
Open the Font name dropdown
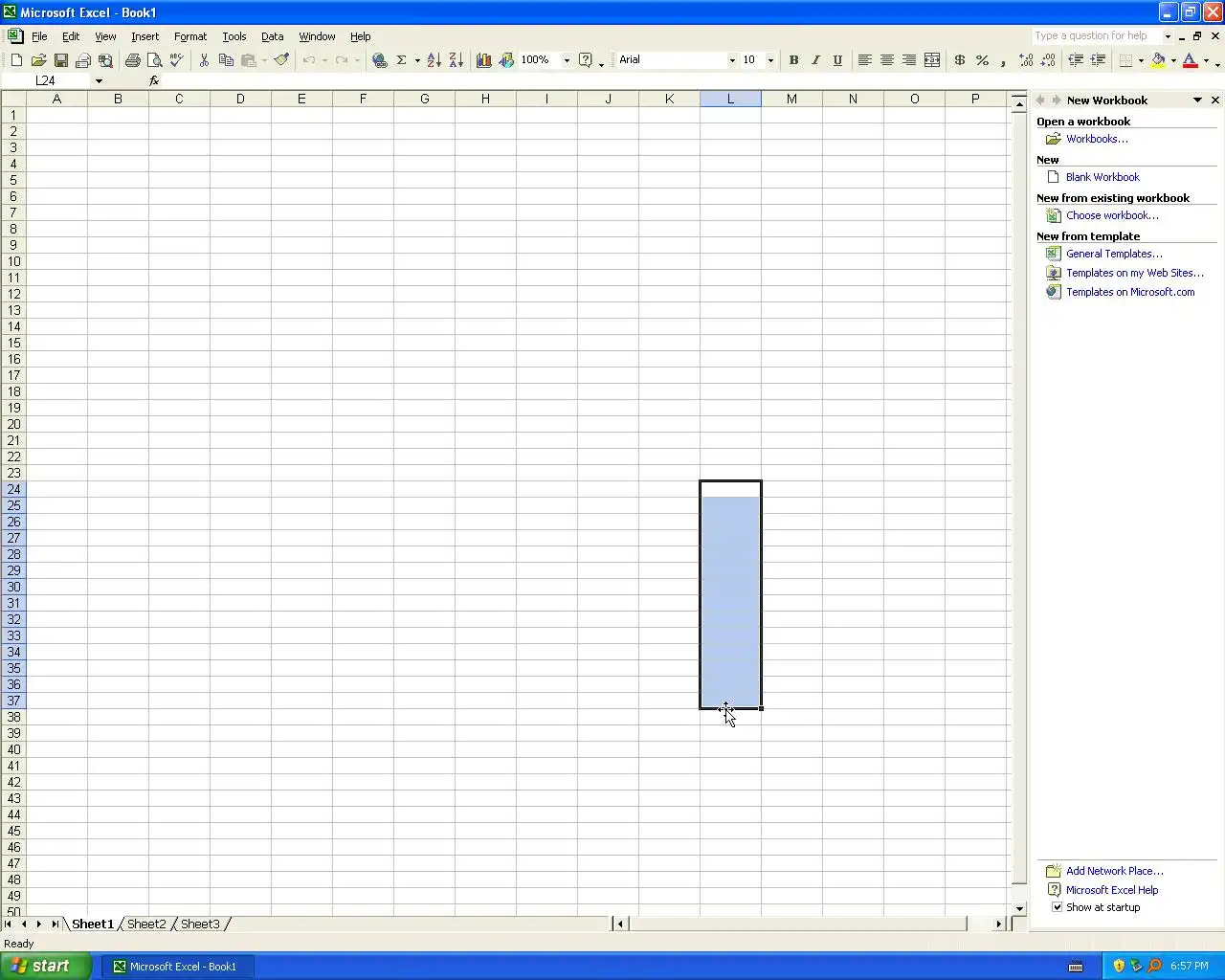(732, 60)
